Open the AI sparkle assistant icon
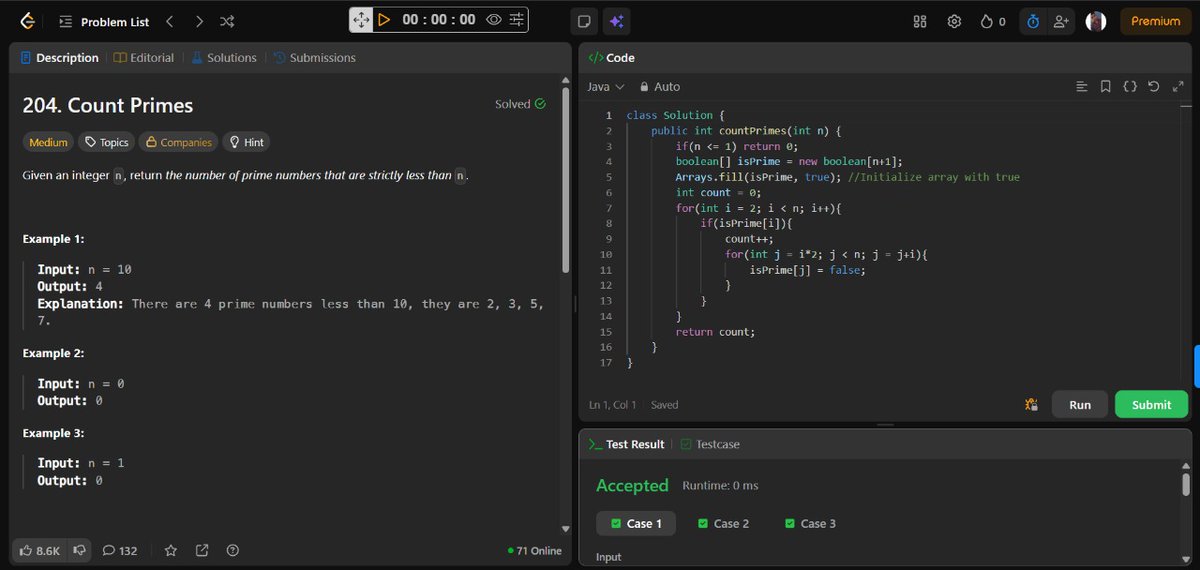 click(616, 21)
